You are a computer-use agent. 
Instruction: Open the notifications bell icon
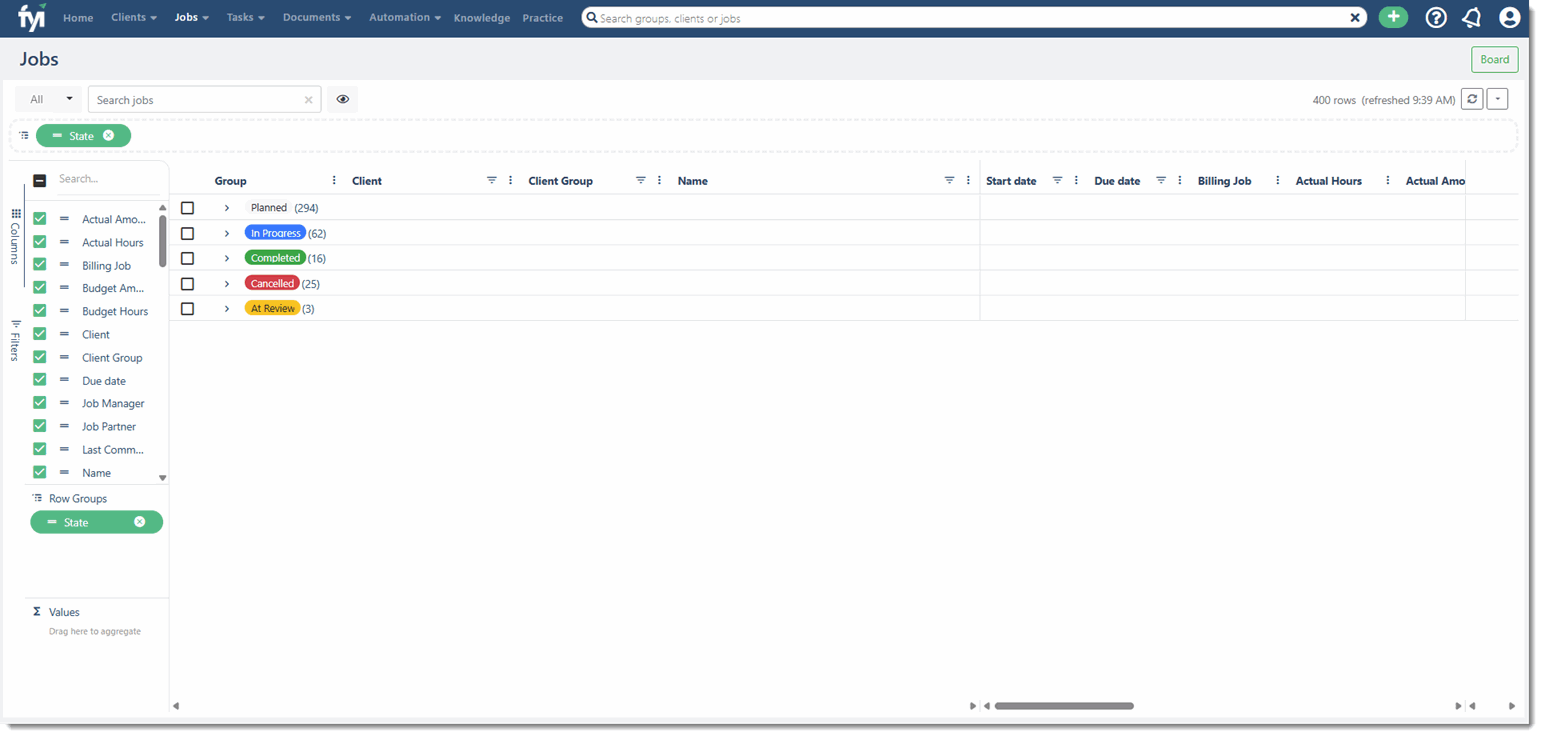[x=1471, y=17]
